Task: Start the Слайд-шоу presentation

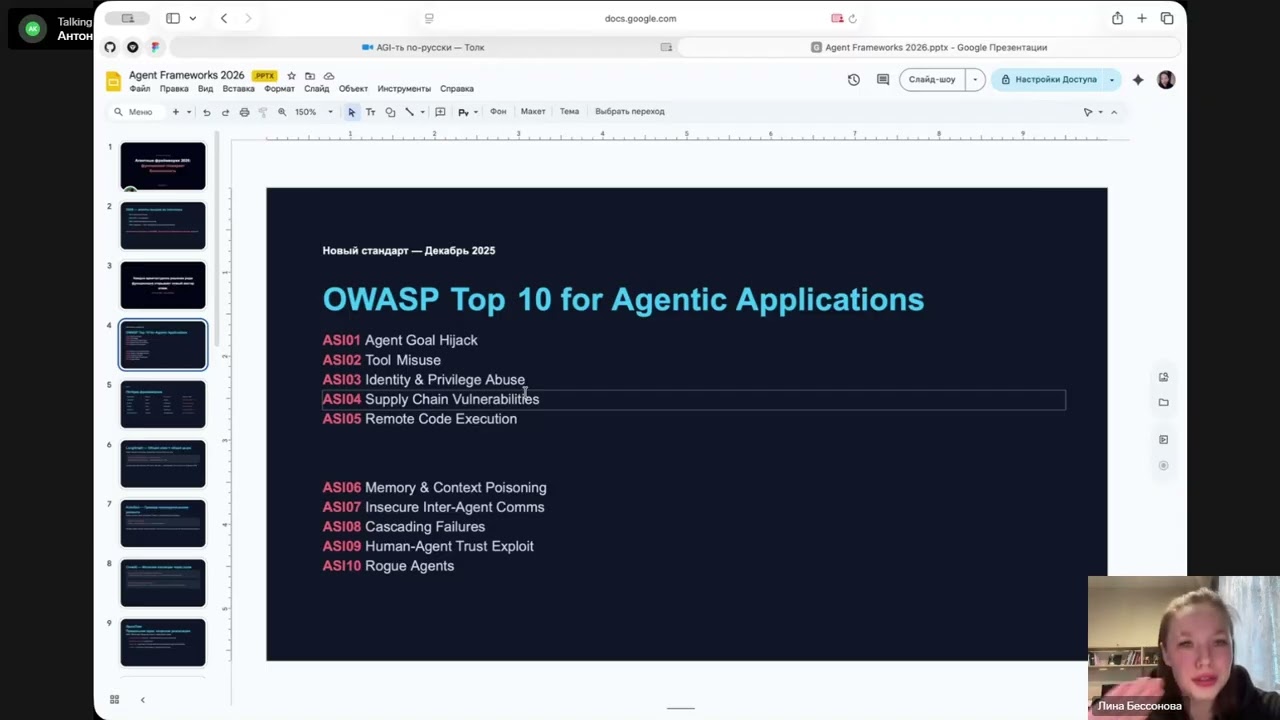Action: point(932,80)
